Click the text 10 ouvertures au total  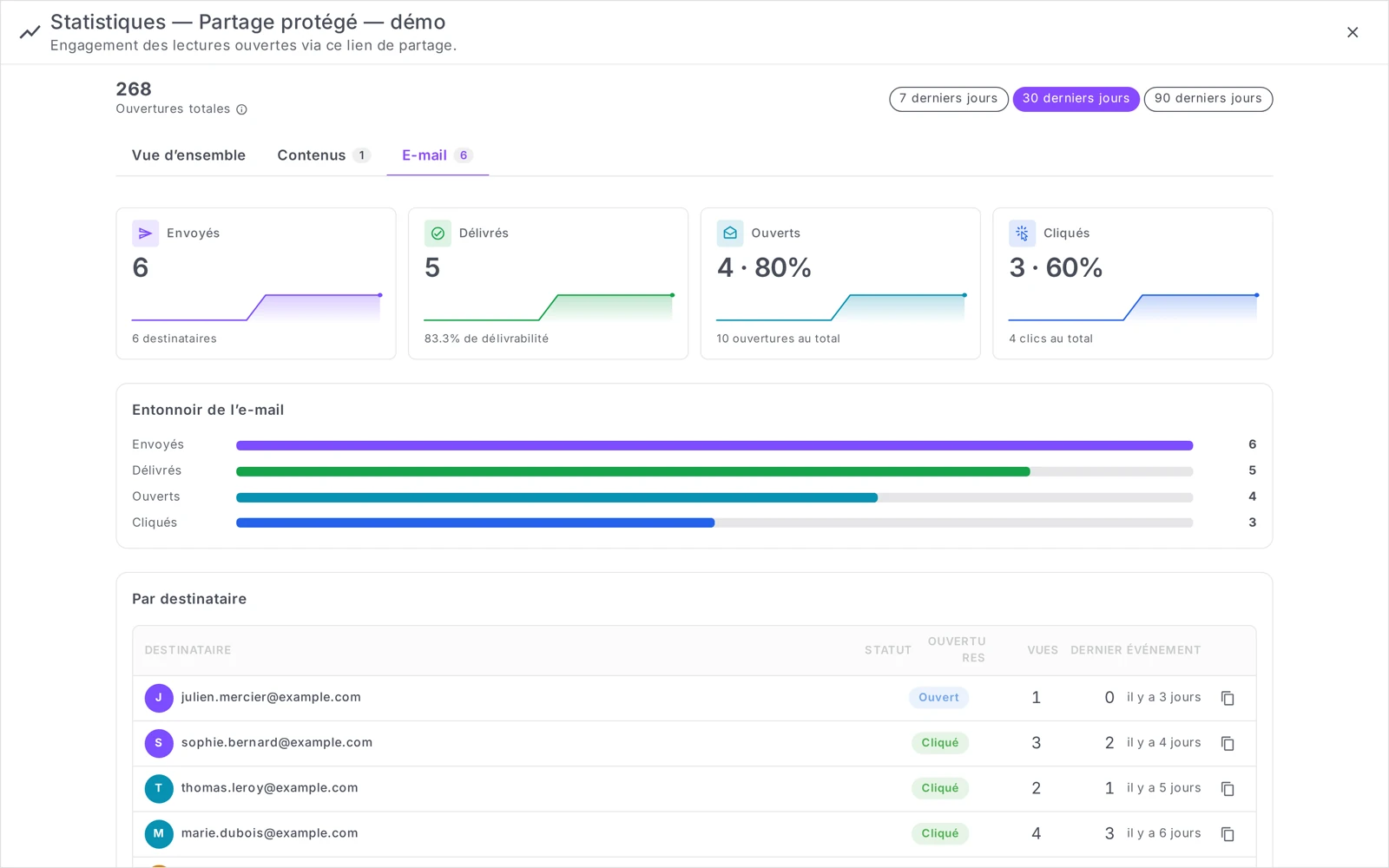pyautogui.click(x=778, y=339)
